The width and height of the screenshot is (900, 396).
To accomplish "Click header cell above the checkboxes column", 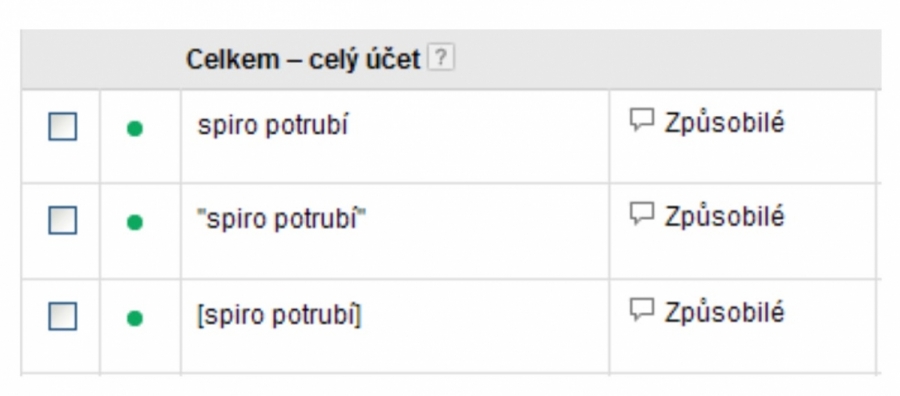I will pyautogui.click(x=60, y=59).
